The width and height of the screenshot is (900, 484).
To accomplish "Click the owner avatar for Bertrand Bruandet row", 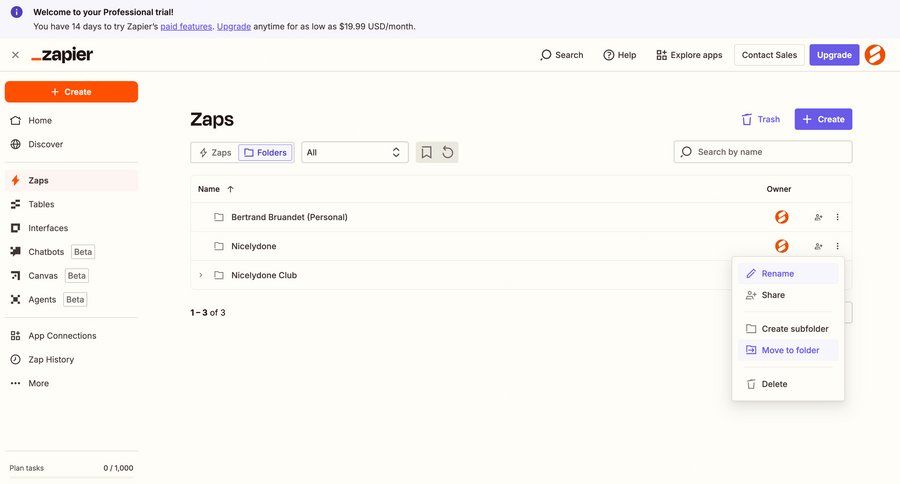I will click(x=781, y=217).
